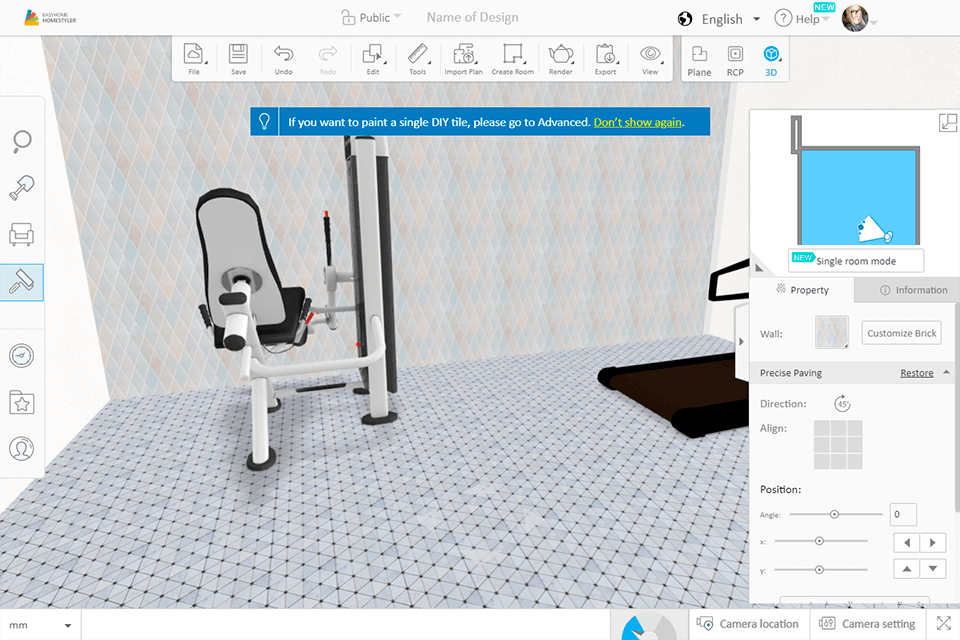The image size is (960, 640).
Task: Switch to the Information tab
Action: (x=914, y=289)
